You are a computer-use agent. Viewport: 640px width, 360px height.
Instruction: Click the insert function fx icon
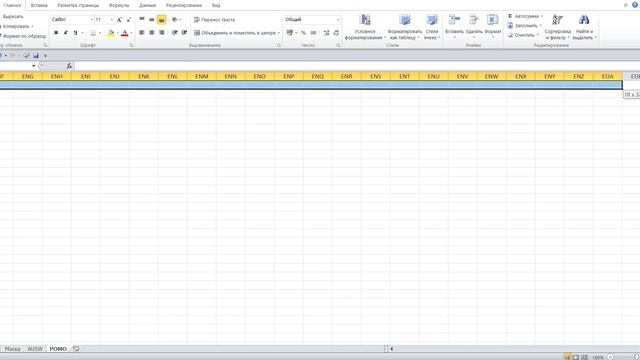pos(69,66)
